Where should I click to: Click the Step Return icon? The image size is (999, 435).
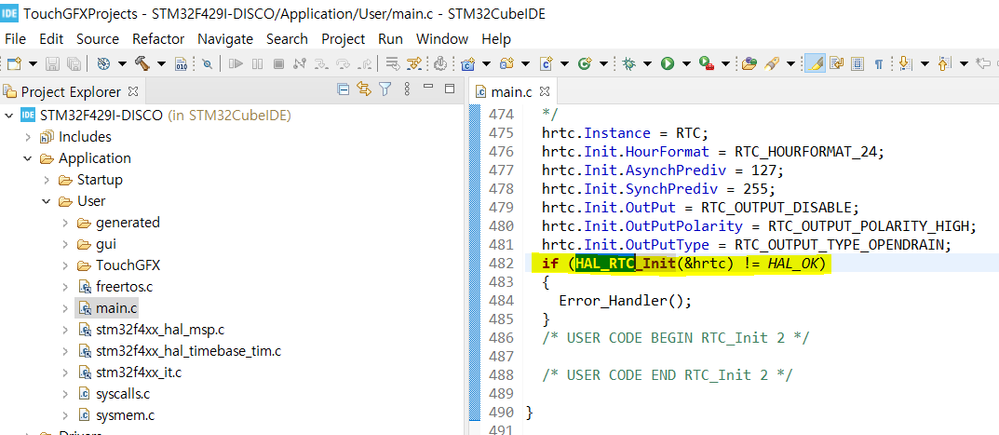pos(364,64)
